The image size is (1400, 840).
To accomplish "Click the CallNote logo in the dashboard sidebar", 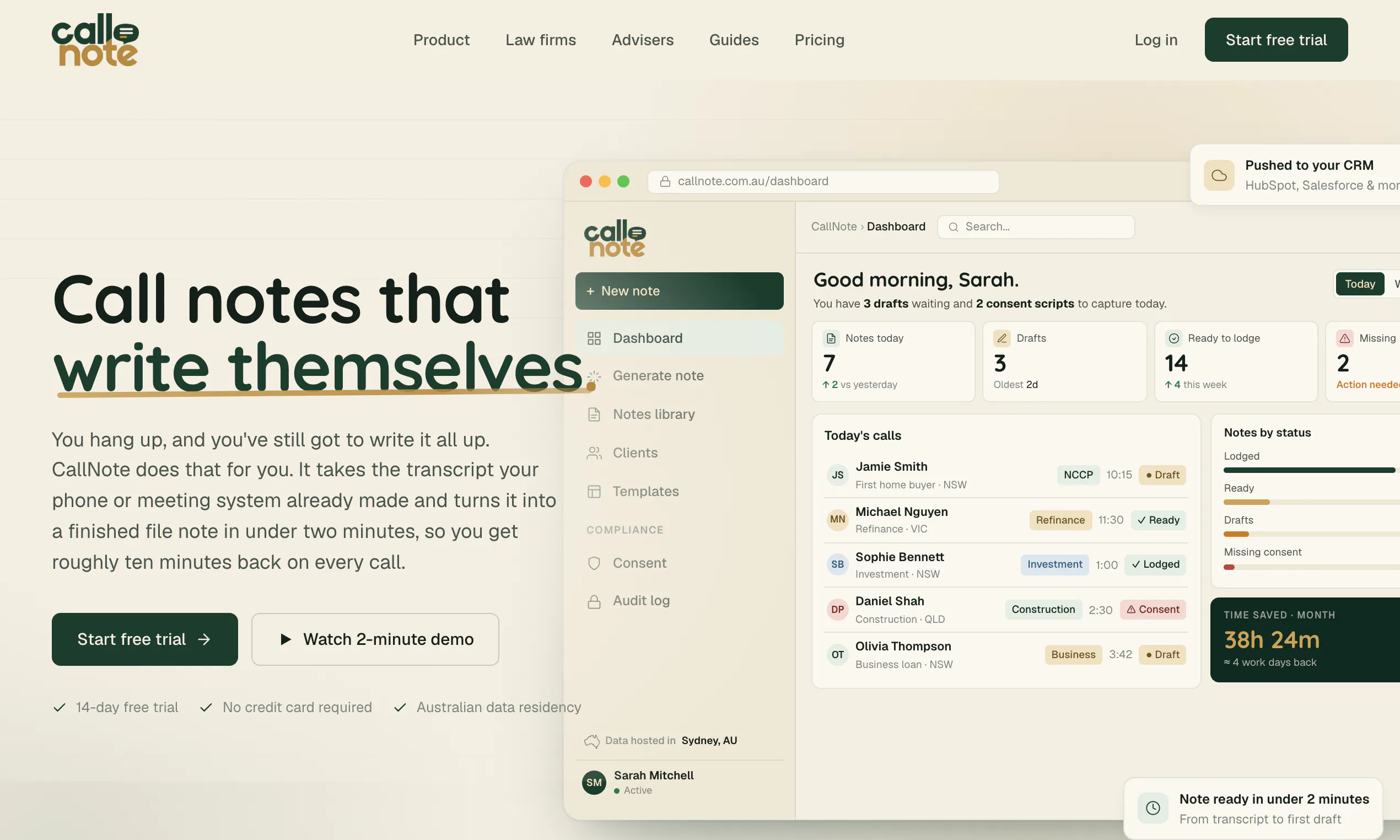I will click(x=615, y=238).
